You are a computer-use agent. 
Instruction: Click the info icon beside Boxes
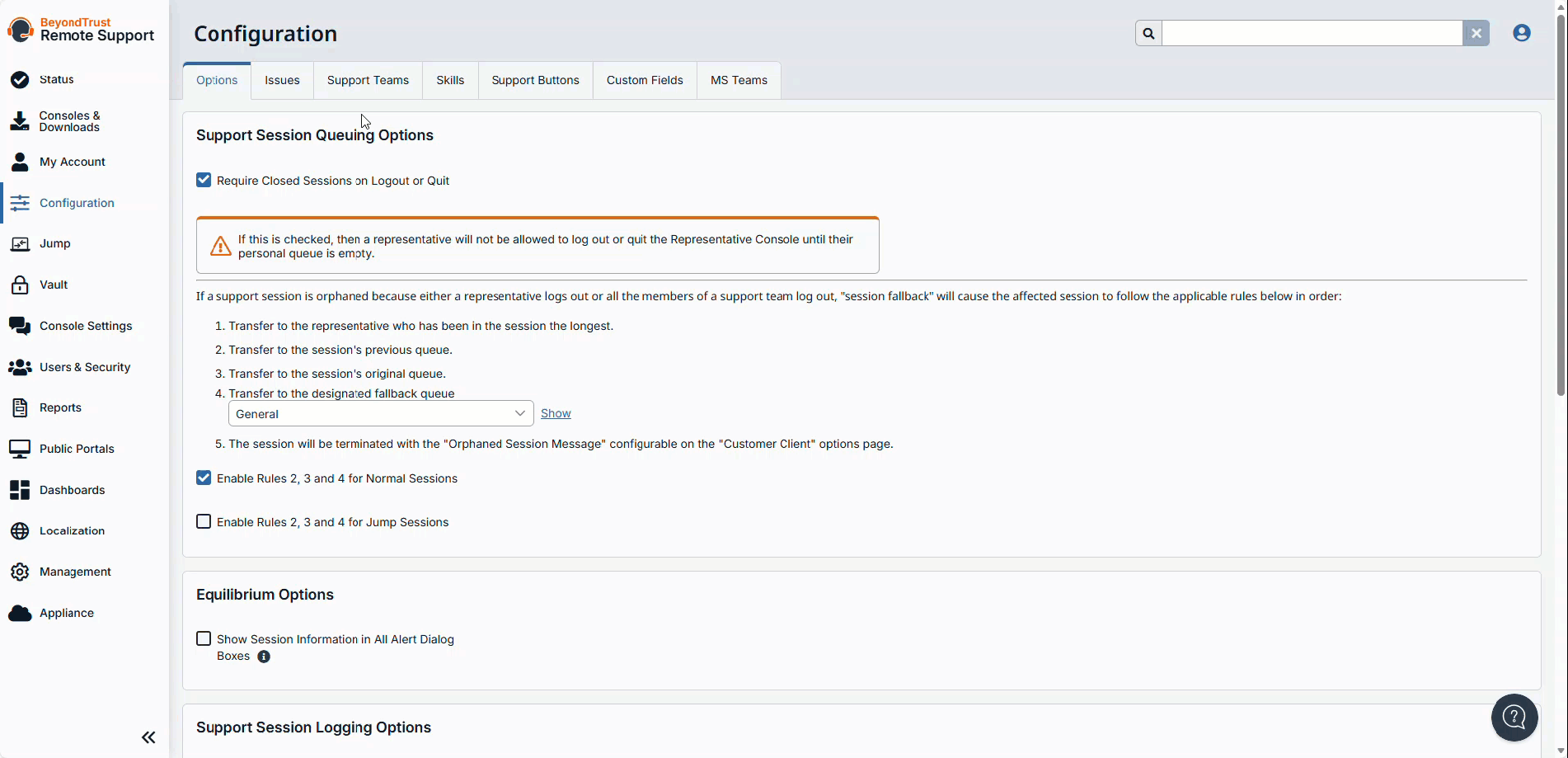(x=264, y=657)
